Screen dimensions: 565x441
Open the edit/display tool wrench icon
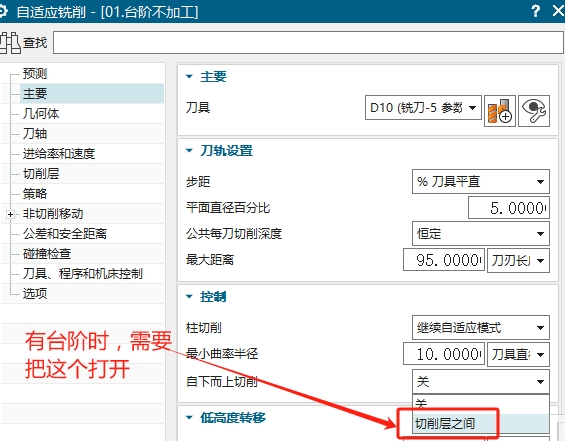[534, 111]
